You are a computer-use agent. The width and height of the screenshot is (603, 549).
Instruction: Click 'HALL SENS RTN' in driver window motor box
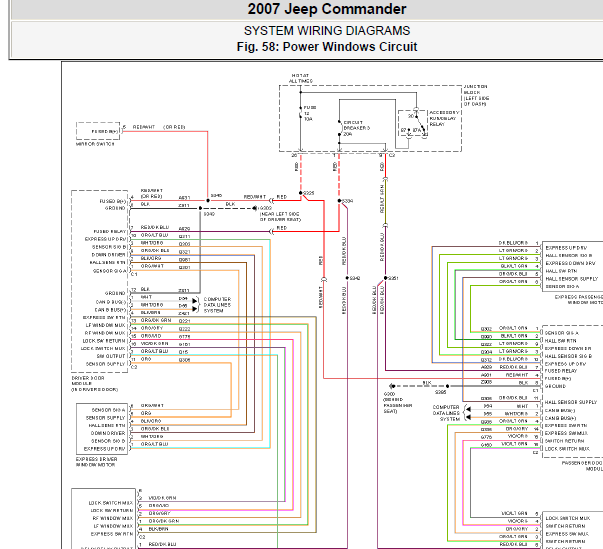(x=107, y=426)
